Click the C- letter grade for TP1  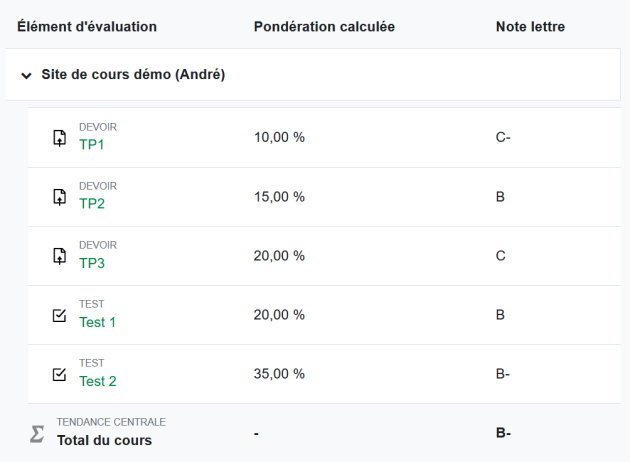[503, 137]
